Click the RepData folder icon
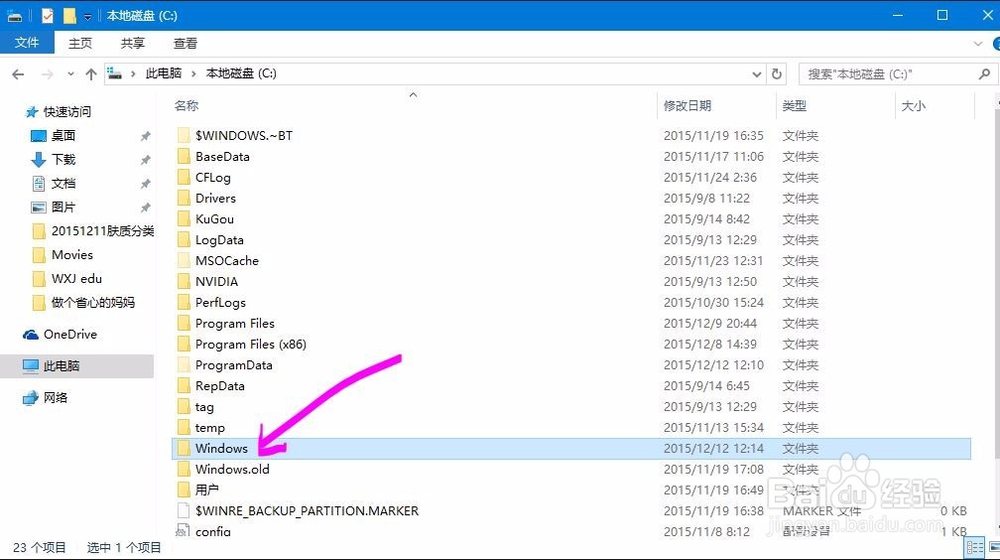The width and height of the screenshot is (1000, 560). coord(184,386)
